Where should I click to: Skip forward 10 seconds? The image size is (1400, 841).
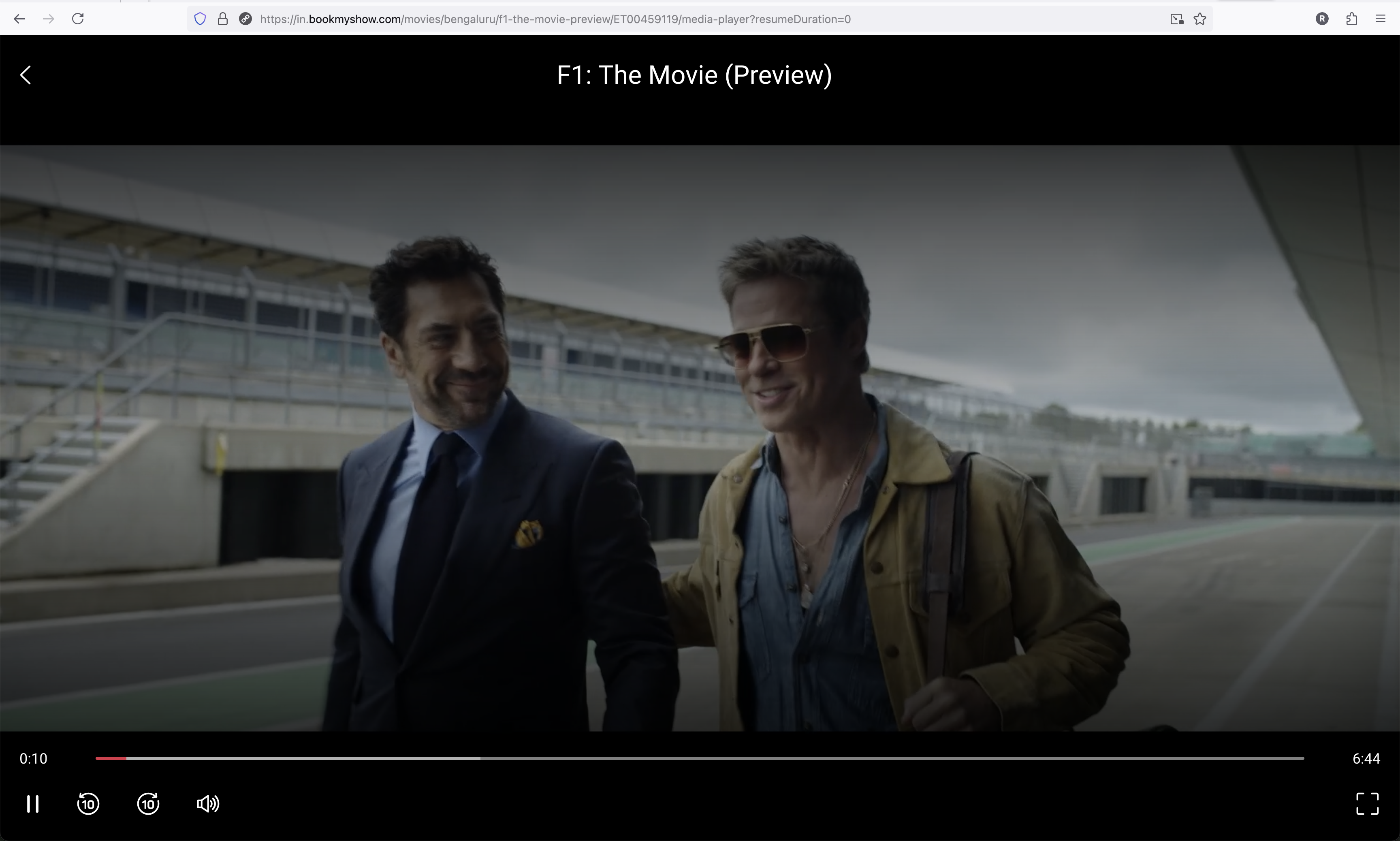(x=148, y=804)
